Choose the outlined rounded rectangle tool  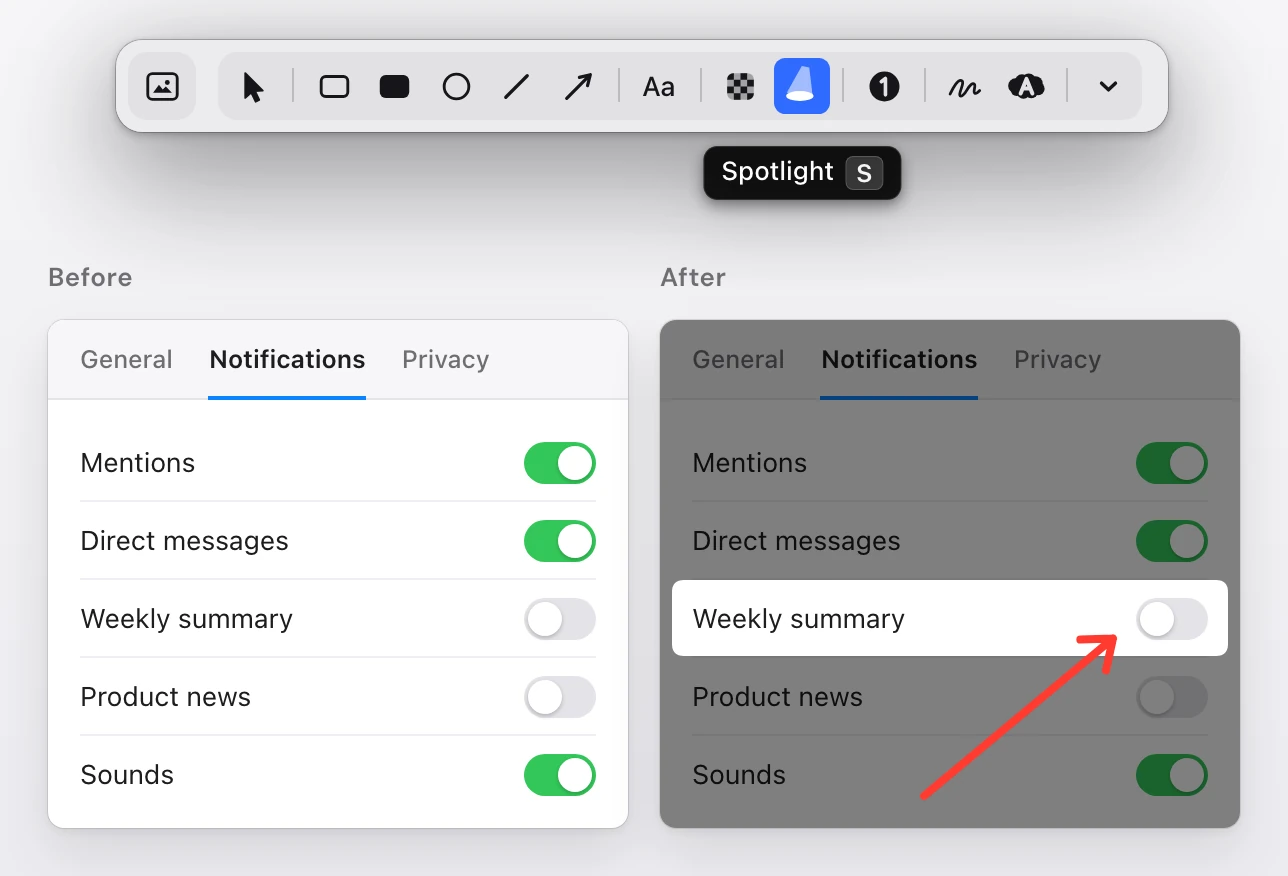coord(334,87)
